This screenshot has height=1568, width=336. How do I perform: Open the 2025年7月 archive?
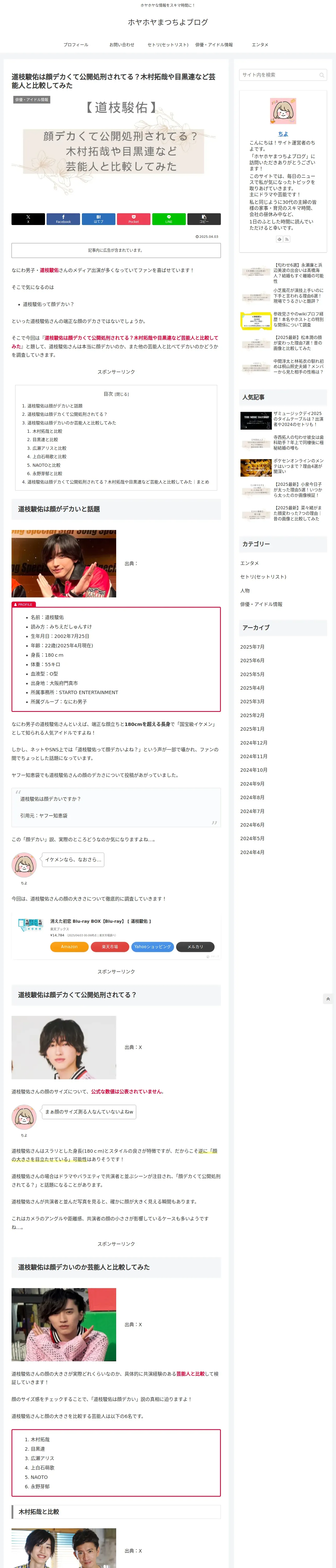(x=253, y=647)
